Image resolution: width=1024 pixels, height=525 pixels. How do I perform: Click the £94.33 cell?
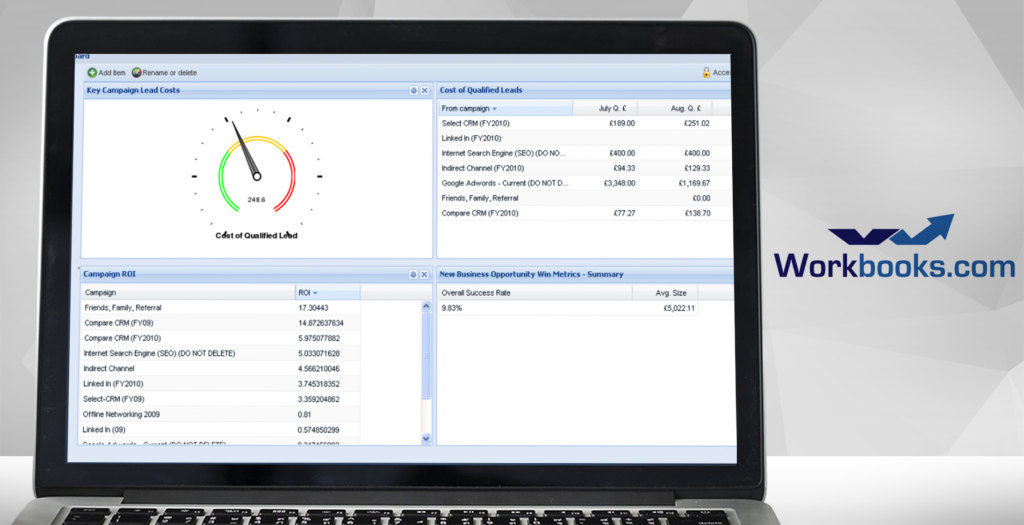624,168
